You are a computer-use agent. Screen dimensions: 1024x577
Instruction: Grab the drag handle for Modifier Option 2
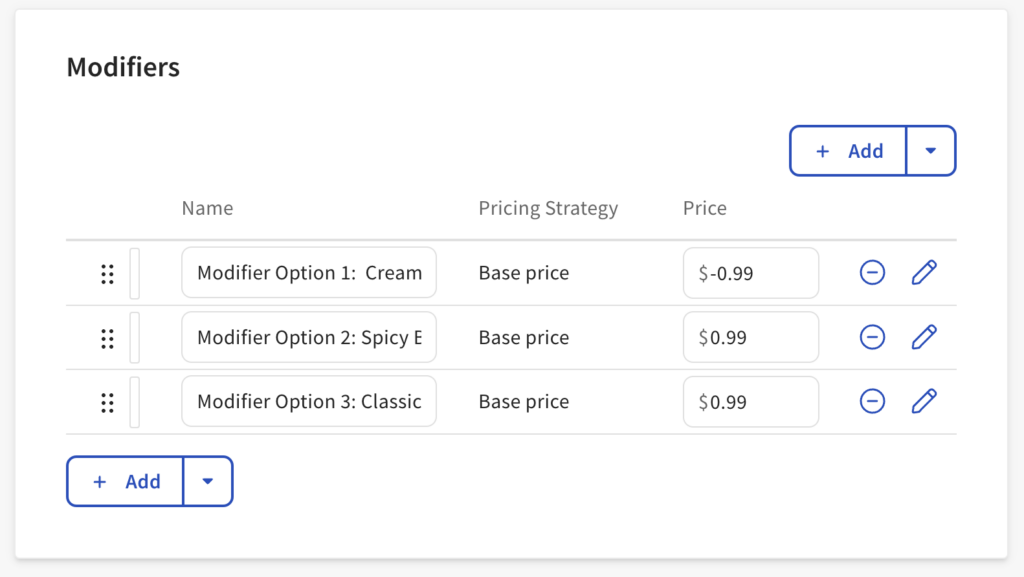coord(107,338)
